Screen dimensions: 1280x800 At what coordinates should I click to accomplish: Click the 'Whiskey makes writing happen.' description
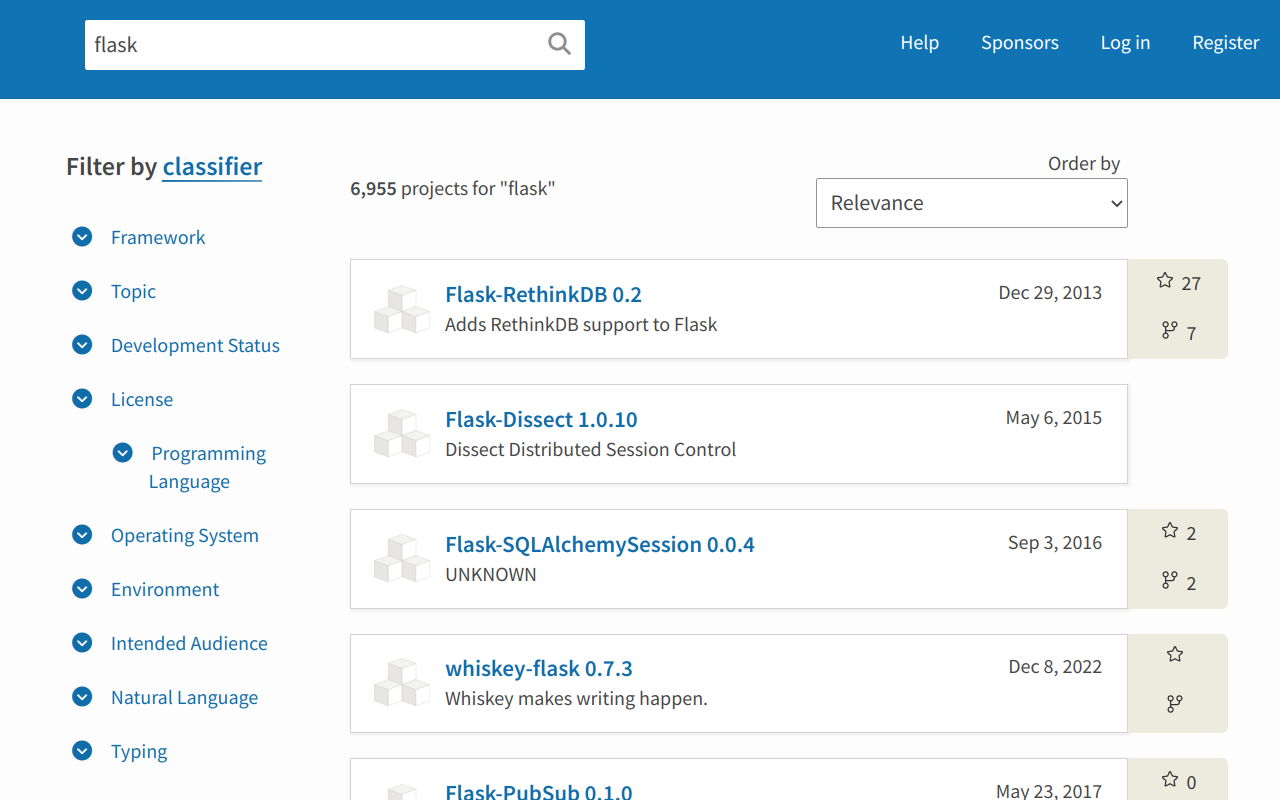pos(576,698)
